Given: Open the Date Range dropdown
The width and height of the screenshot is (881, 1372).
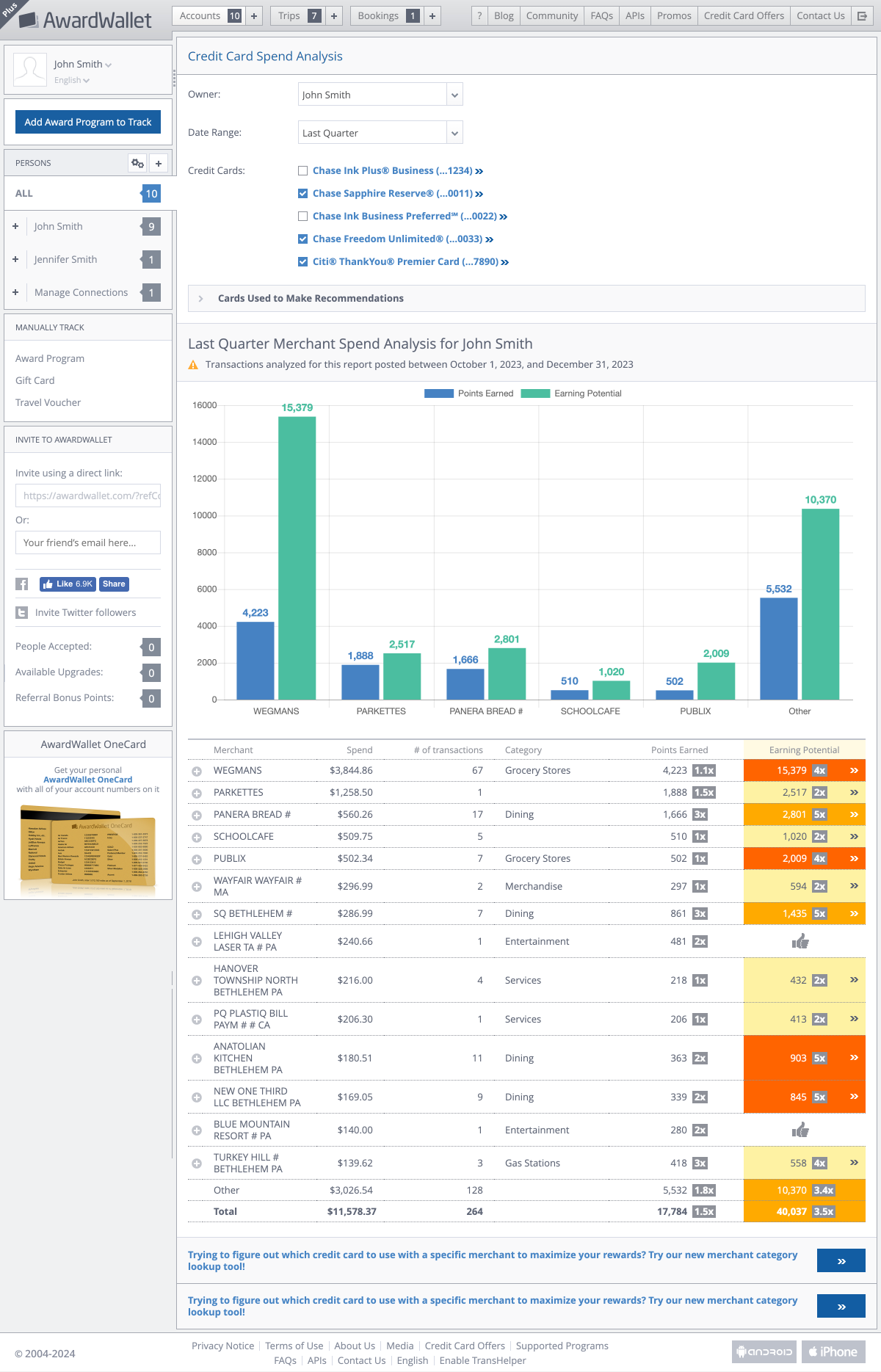Looking at the screenshot, I should coord(380,133).
